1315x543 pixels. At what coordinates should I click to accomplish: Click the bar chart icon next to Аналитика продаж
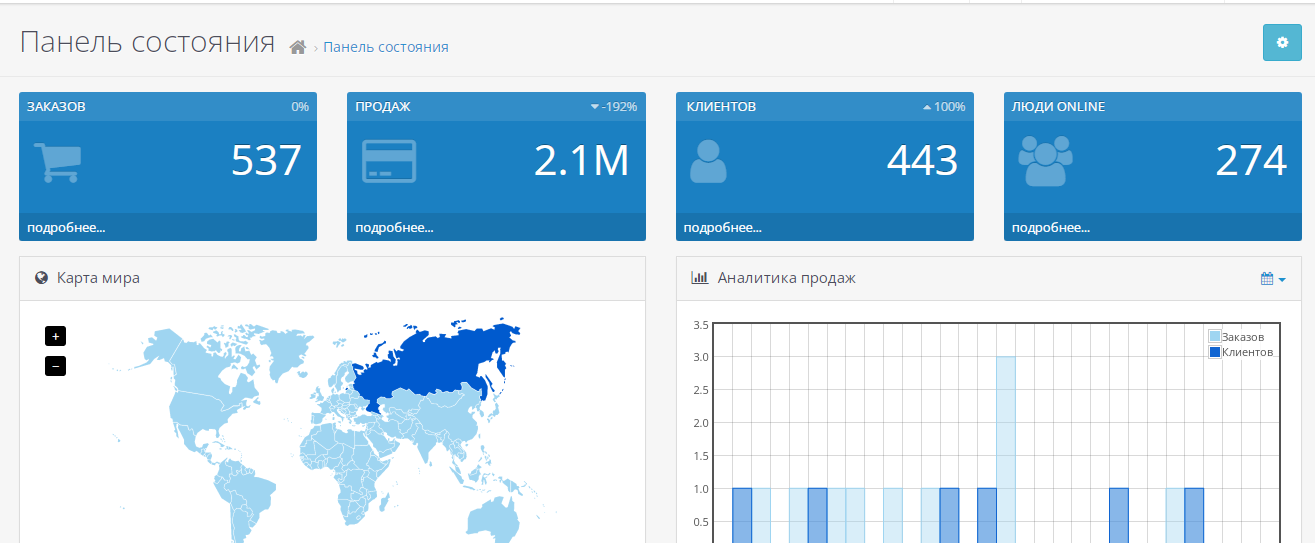700,278
